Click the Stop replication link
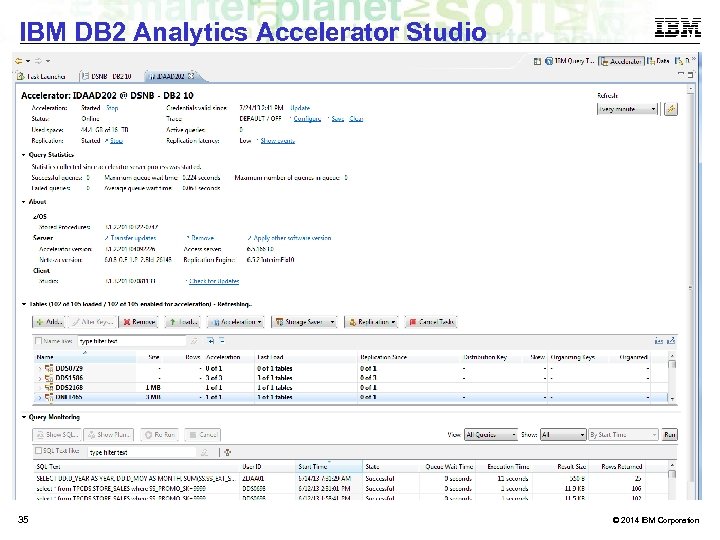Image resolution: width=720 pixels, height=540 pixels. click(117, 141)
